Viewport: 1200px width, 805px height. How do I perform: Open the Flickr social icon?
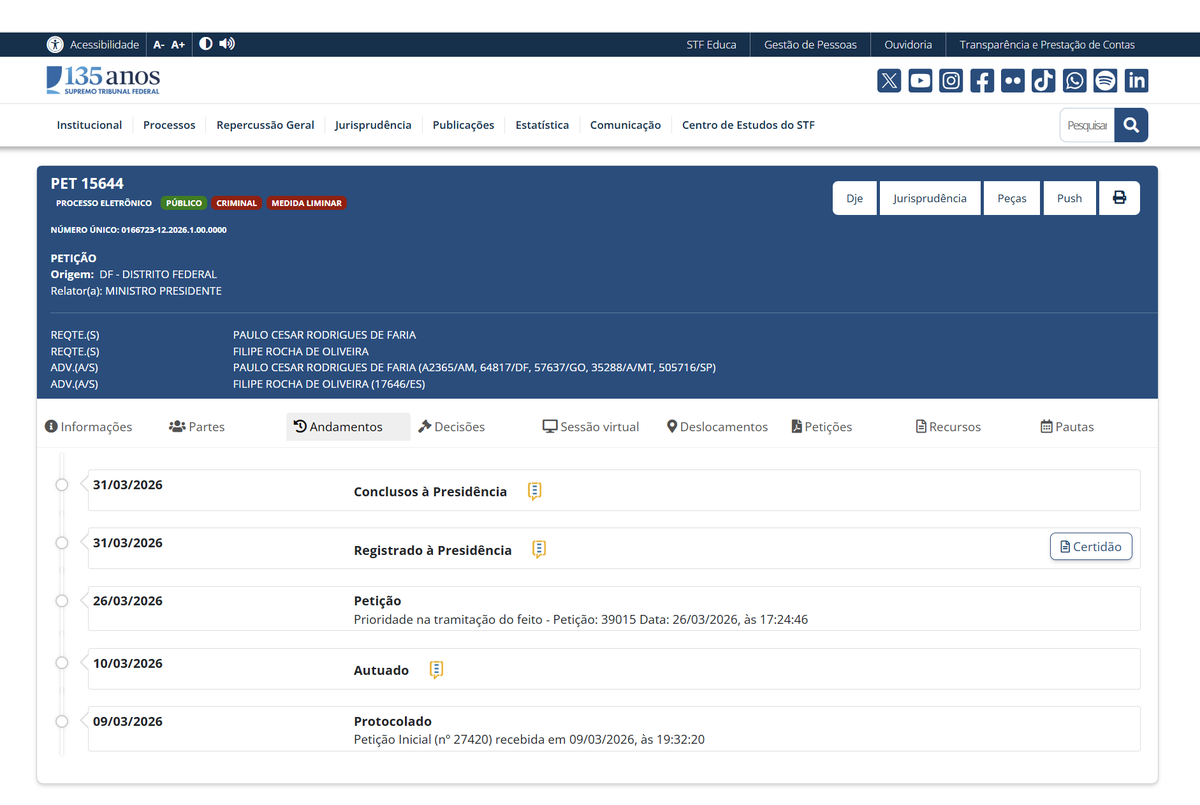[1013, 81]
